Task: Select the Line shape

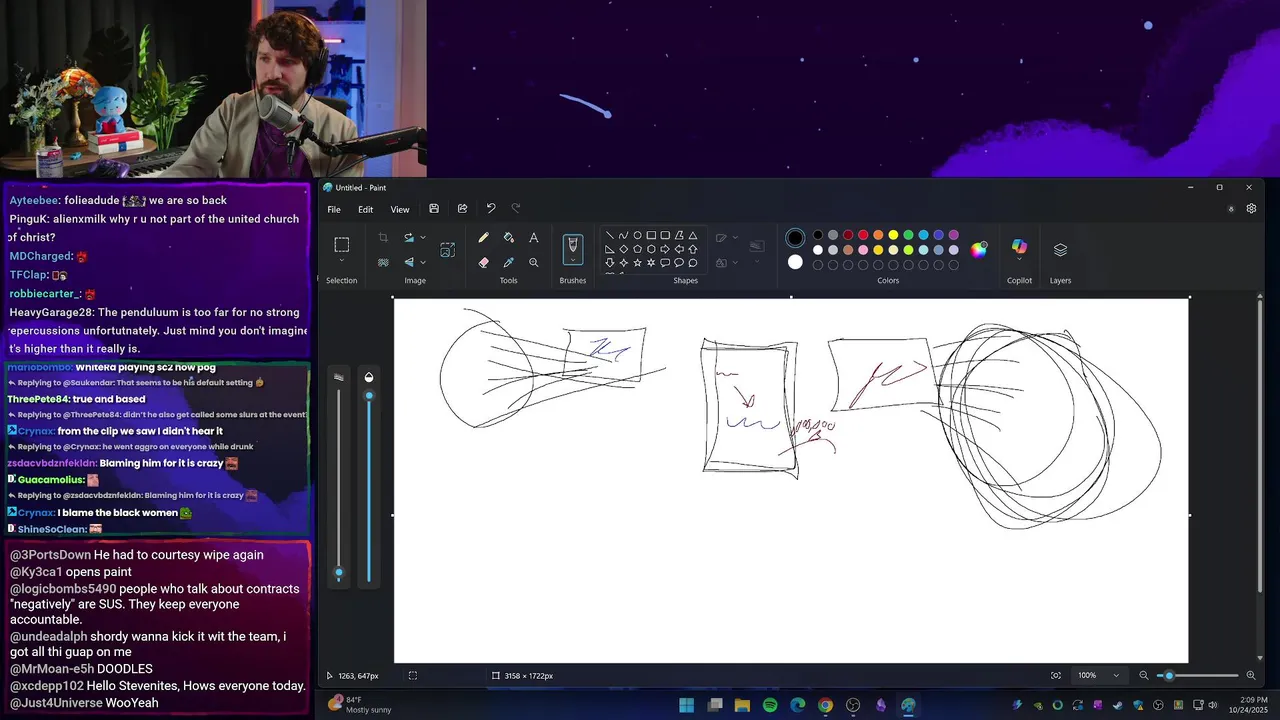Action: click(x=610, y=236)
